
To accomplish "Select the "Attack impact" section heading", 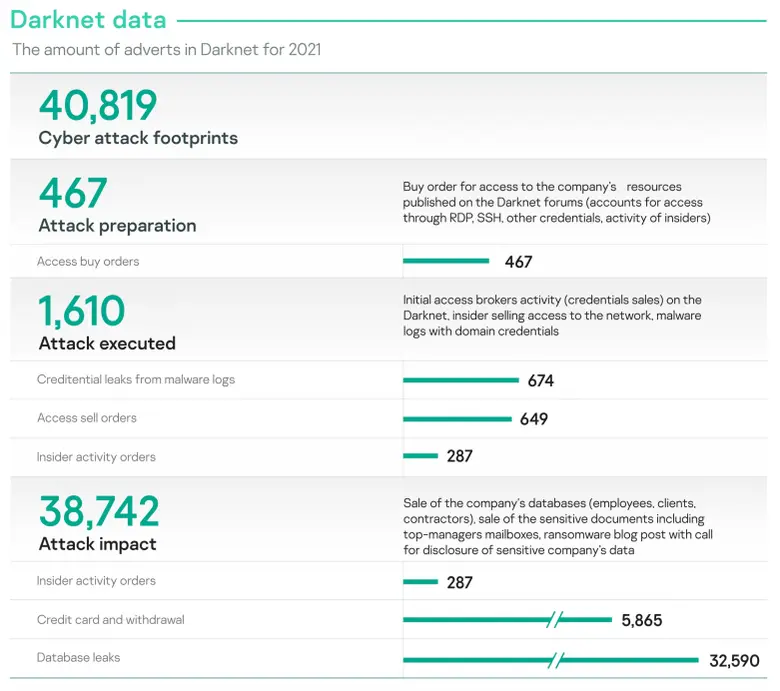I will pyautogui.click(x=97, y=544).
